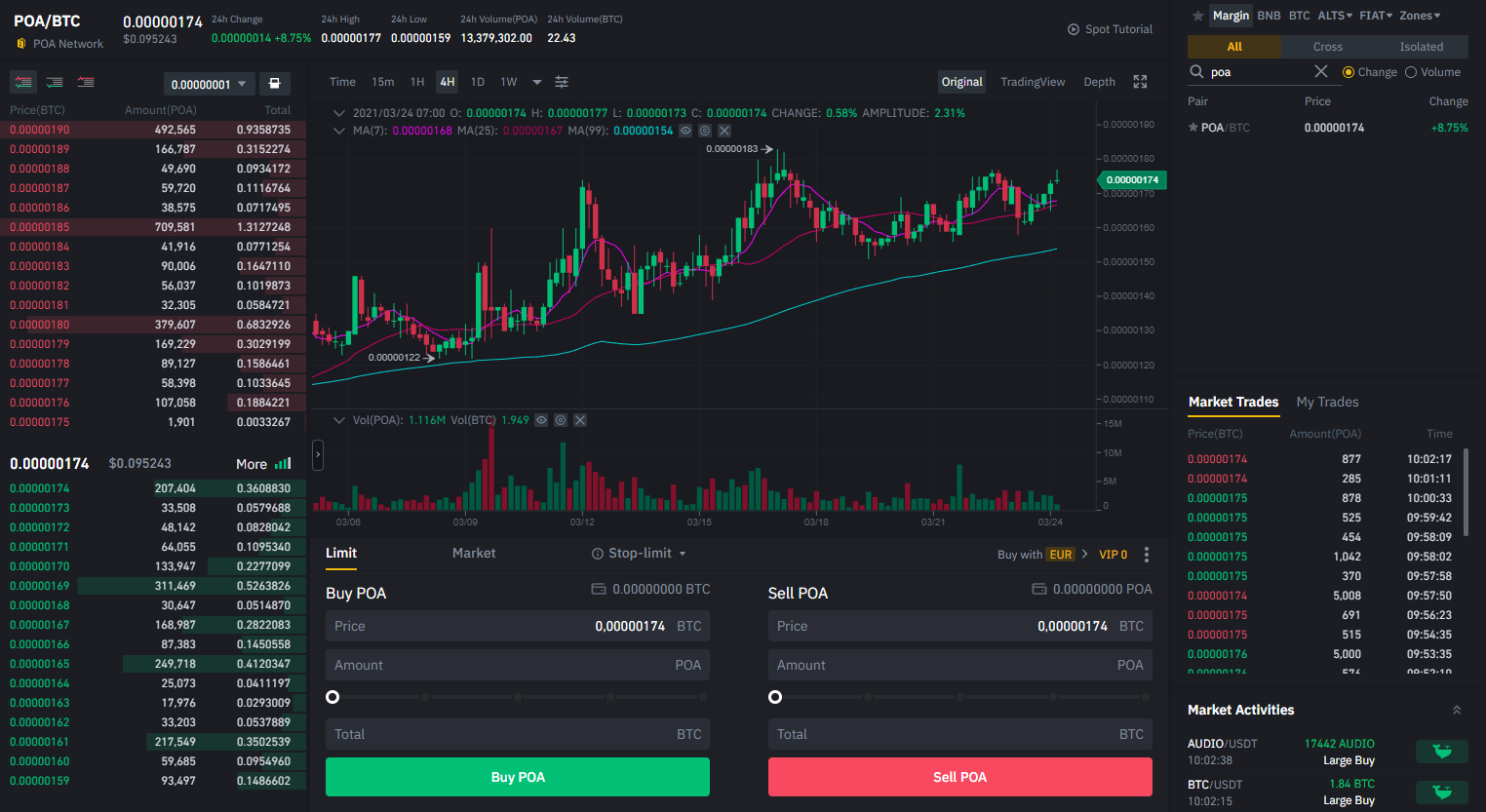1486x812 pixels.
Task: Select the Market Trades tab
Action: point(1233,402)
